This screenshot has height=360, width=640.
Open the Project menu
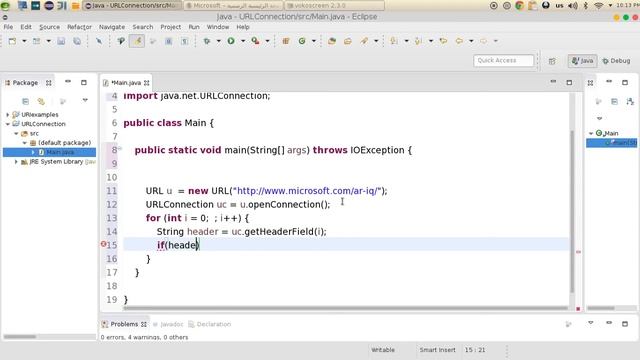pyautogui.click(x=171, y=27)
